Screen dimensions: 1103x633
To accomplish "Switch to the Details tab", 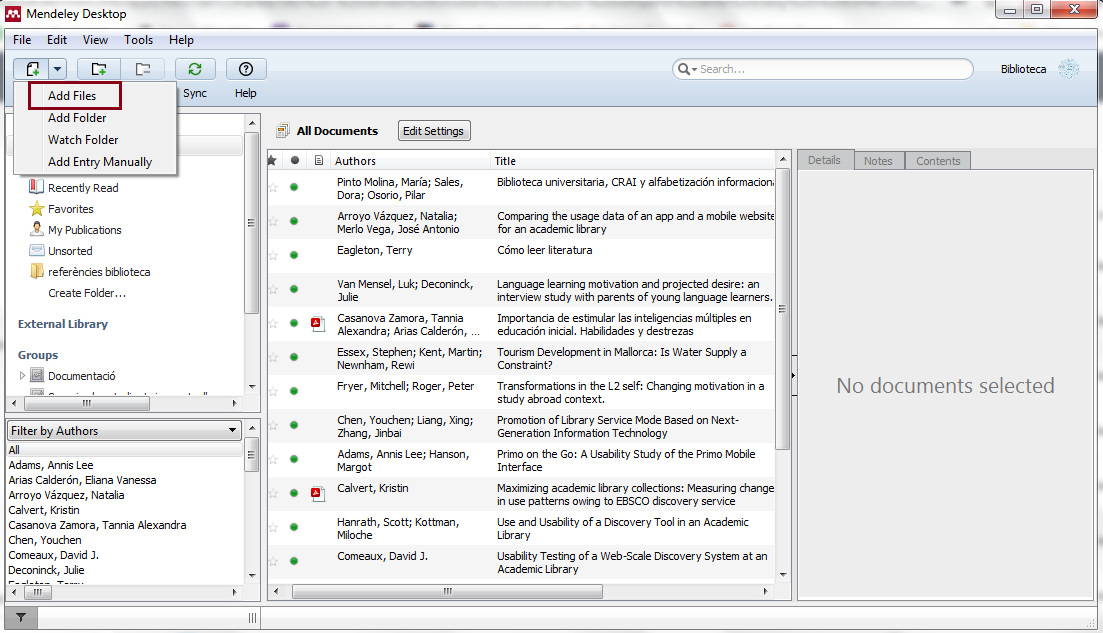I will click(x=824, y=160).
